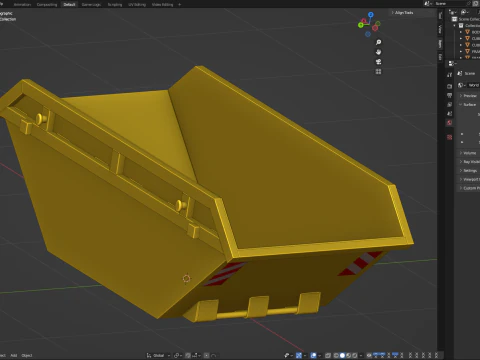Image resolution: width=480 pixels, height=360 pixels.
Task: Select the Default workspace tab
Action: click(69, 4)
